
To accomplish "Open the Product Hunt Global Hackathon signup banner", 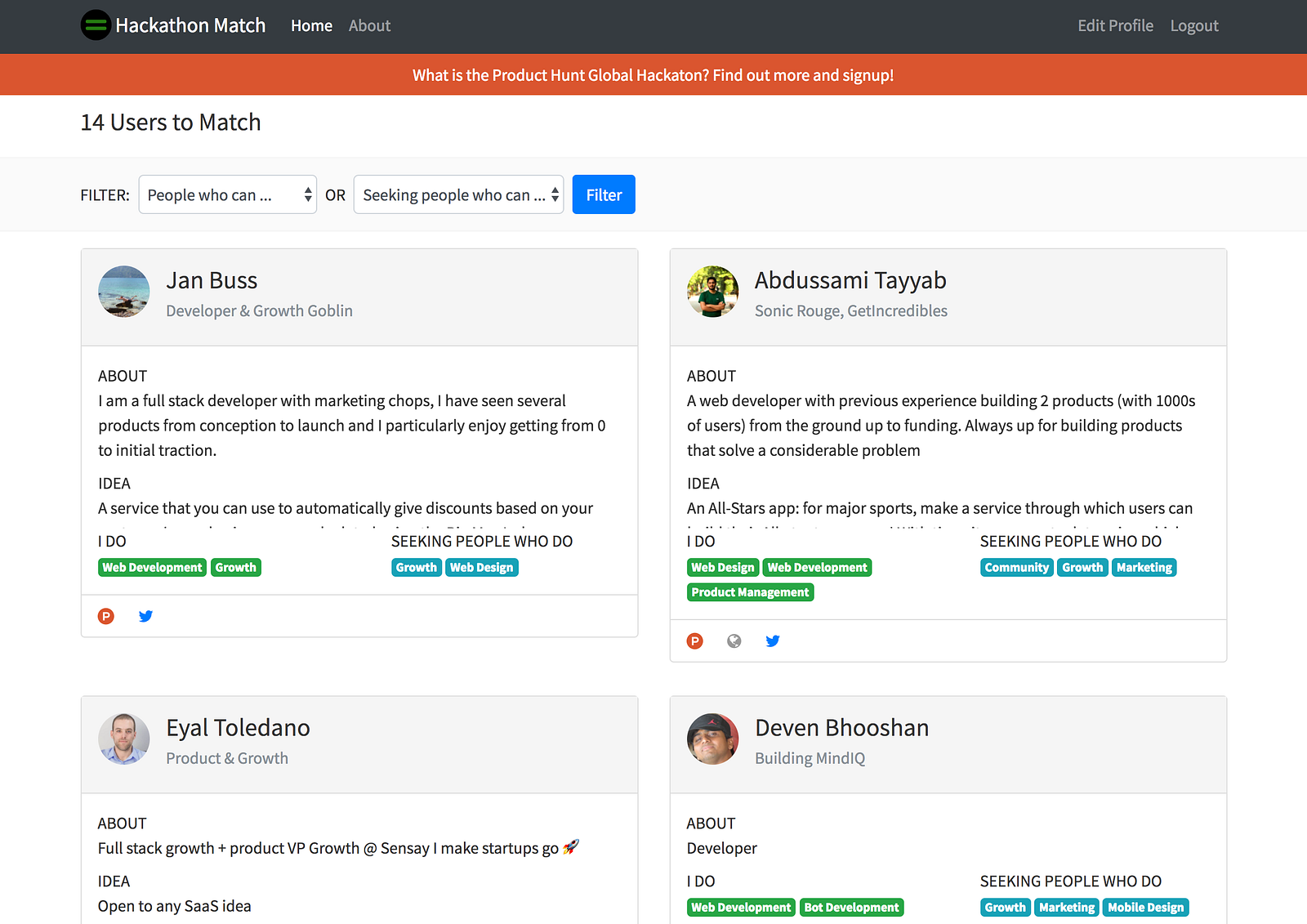I will coord(653,75).
